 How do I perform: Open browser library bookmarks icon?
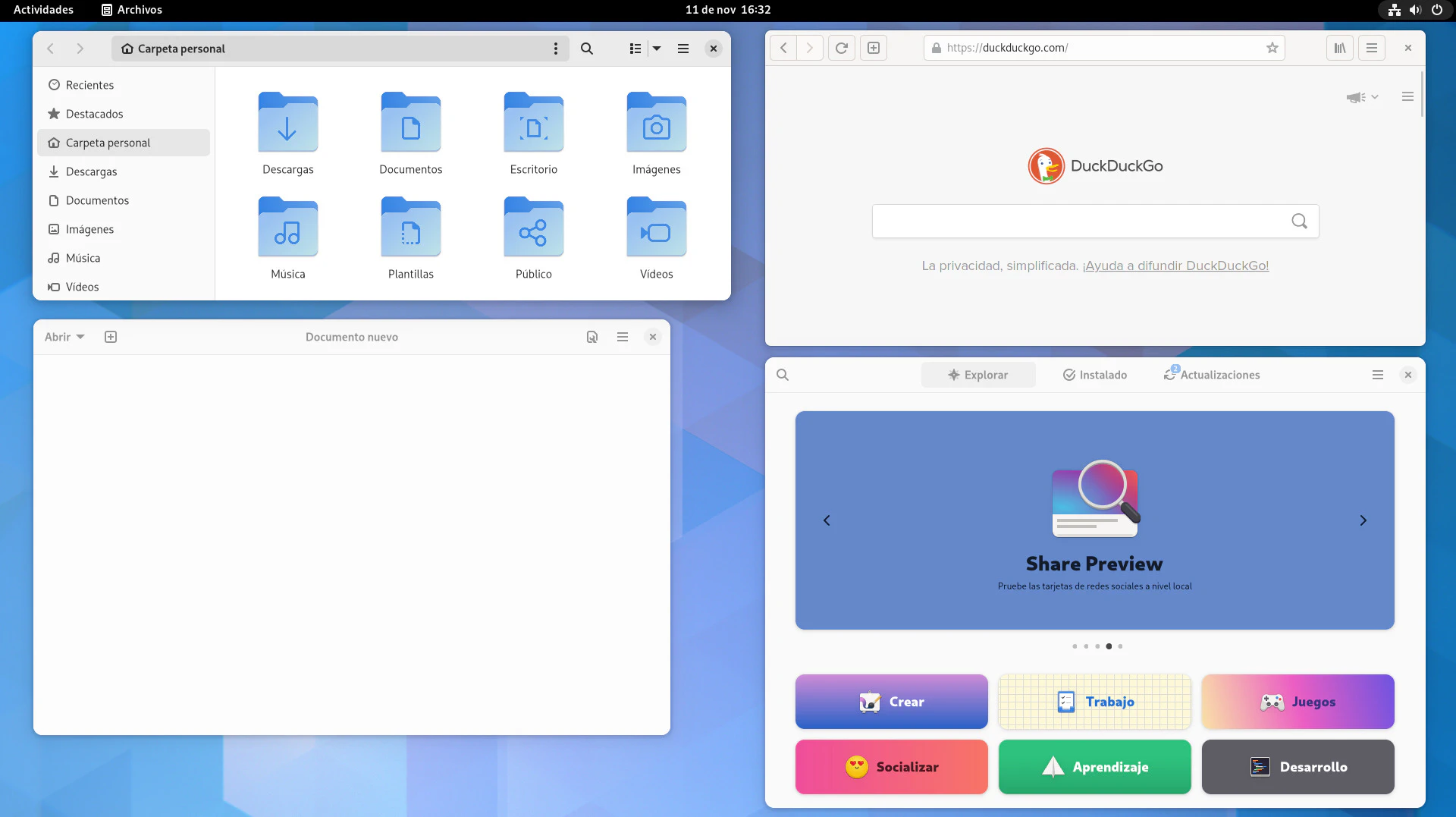coord(1340,48)
